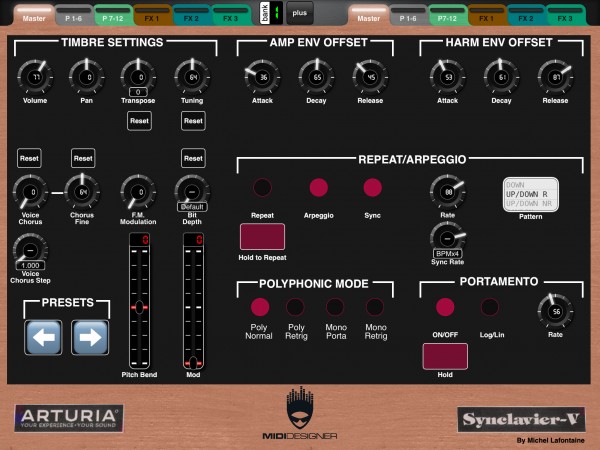This screenshot has height=450, width=600.
Task: Open the left P 1-6 tab
Action: pyautogui.click(x=73, y=15)
